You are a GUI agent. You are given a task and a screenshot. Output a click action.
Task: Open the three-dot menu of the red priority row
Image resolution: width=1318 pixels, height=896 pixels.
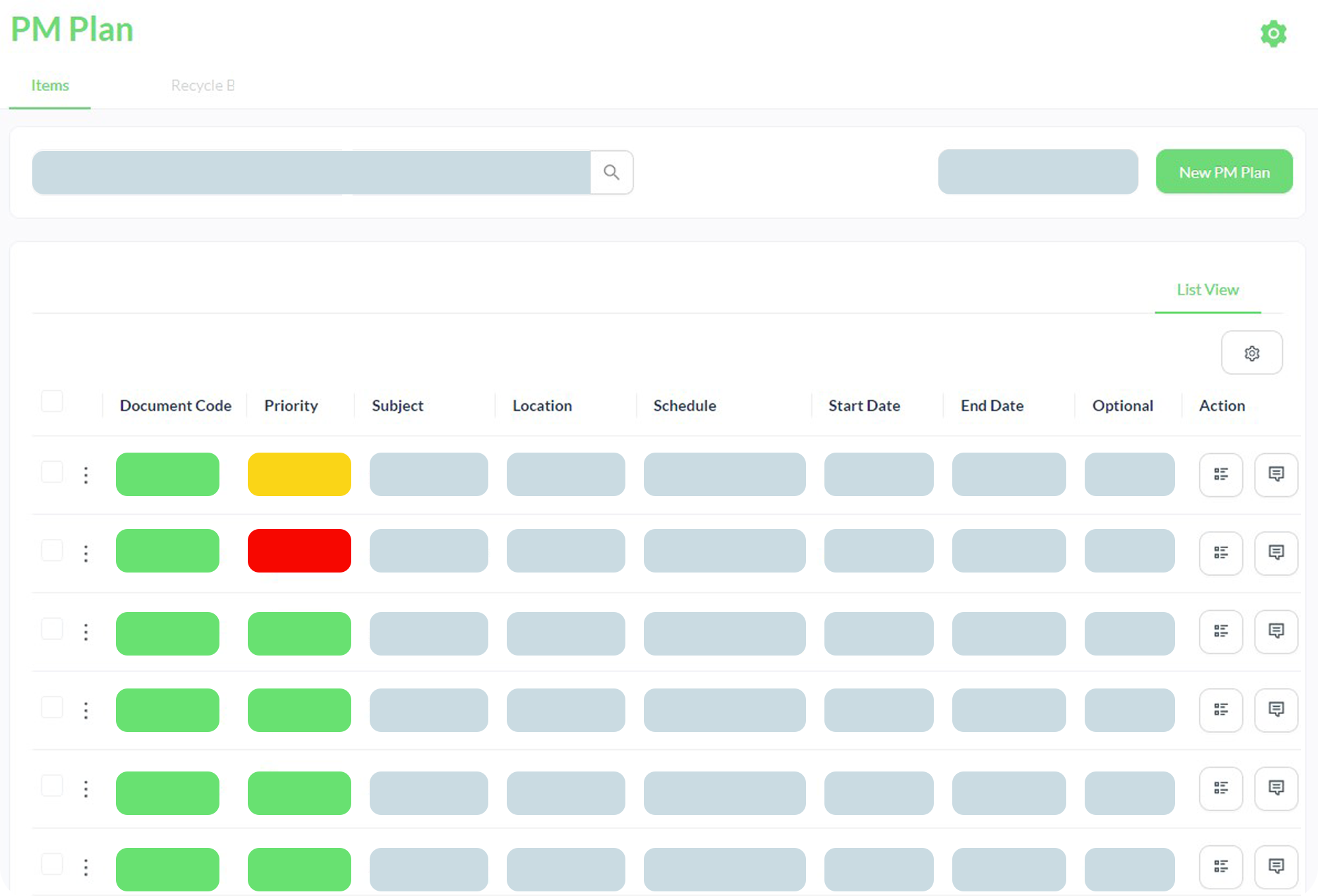click(86, 553)
